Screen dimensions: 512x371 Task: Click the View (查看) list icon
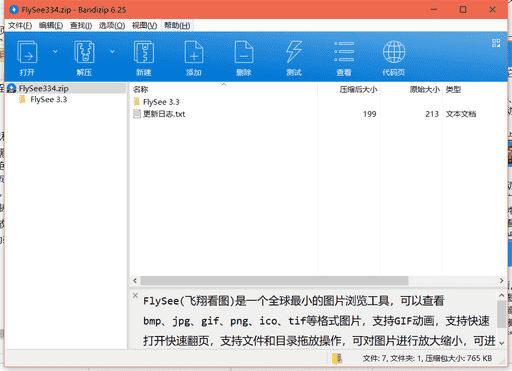[344, 52]
